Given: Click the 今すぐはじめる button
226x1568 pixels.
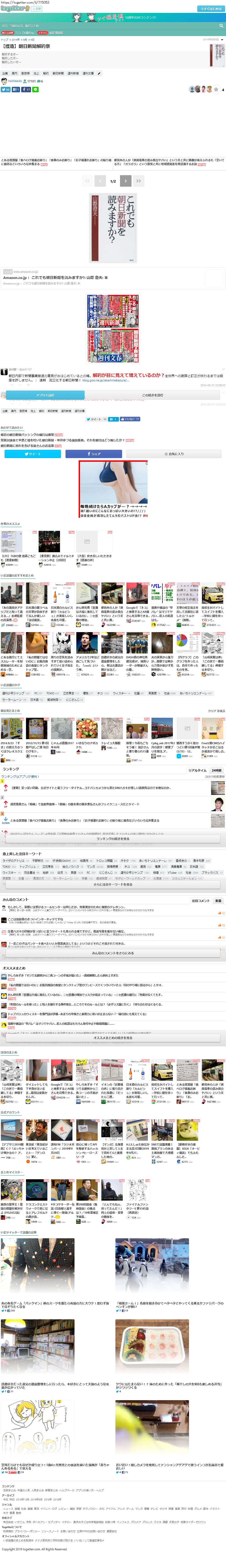Looking at the screenshot, I should pyautogui.click(x=211, y=9).
